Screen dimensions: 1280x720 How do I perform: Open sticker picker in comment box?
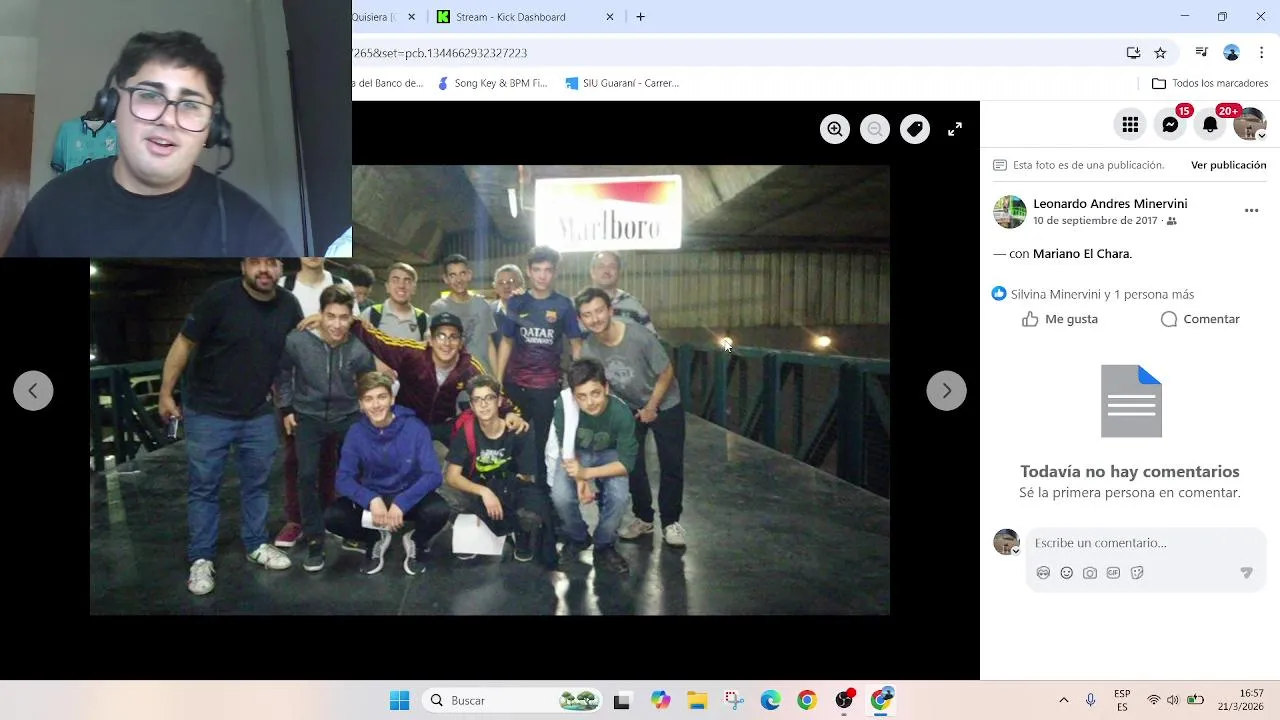[x=1137, y=573]
